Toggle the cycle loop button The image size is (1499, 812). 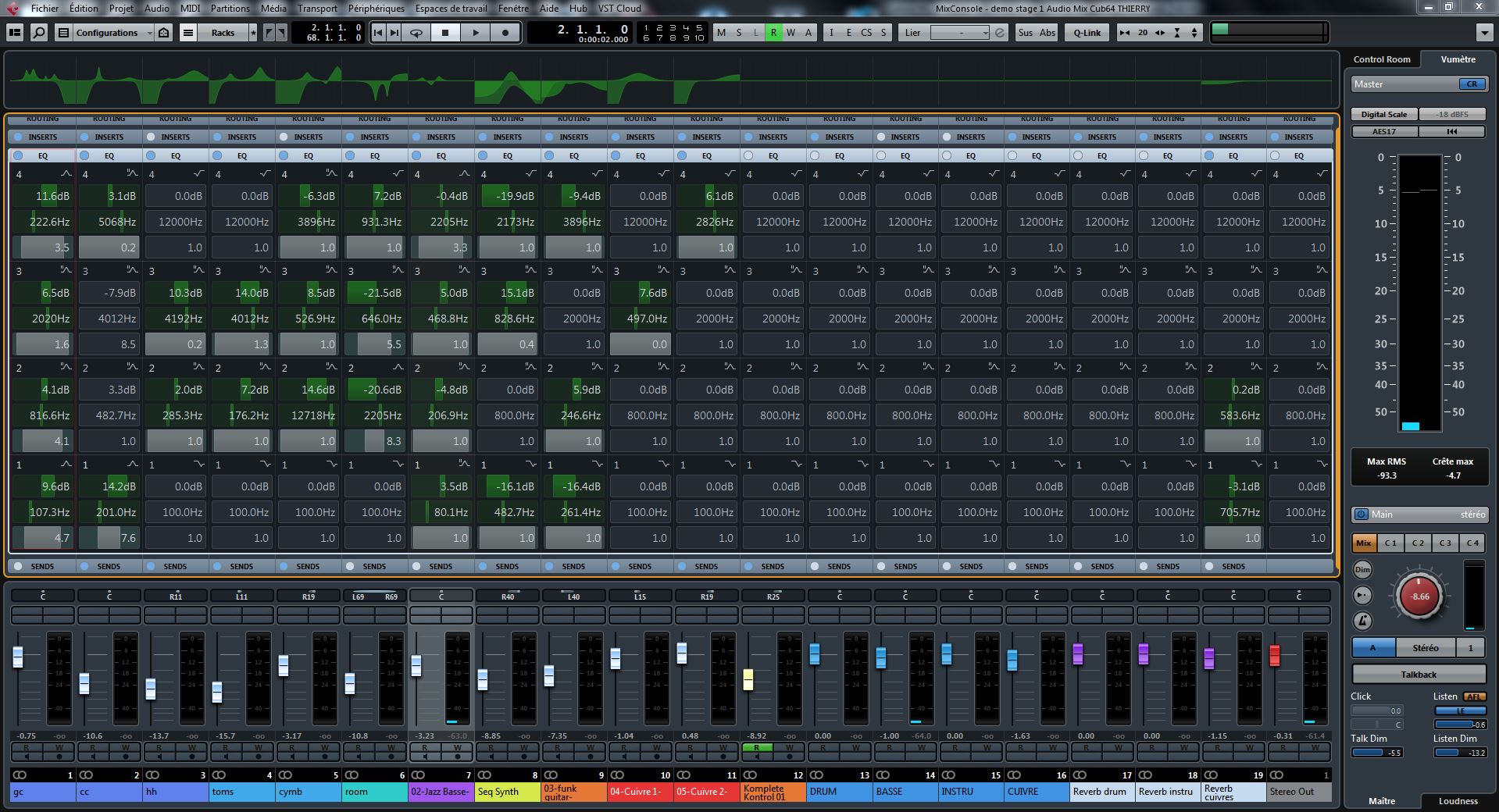pos(416,33)
